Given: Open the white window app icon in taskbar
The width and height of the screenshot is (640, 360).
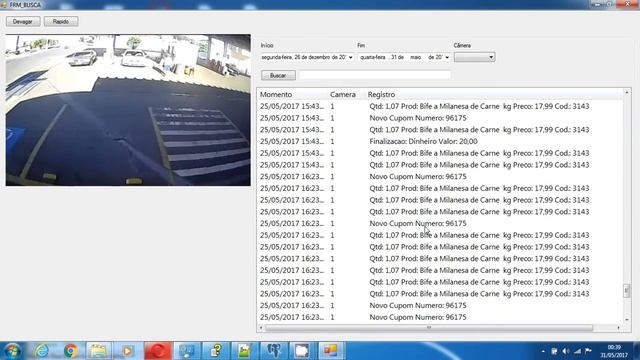Looking at the screenshot, I should point(302,351).
